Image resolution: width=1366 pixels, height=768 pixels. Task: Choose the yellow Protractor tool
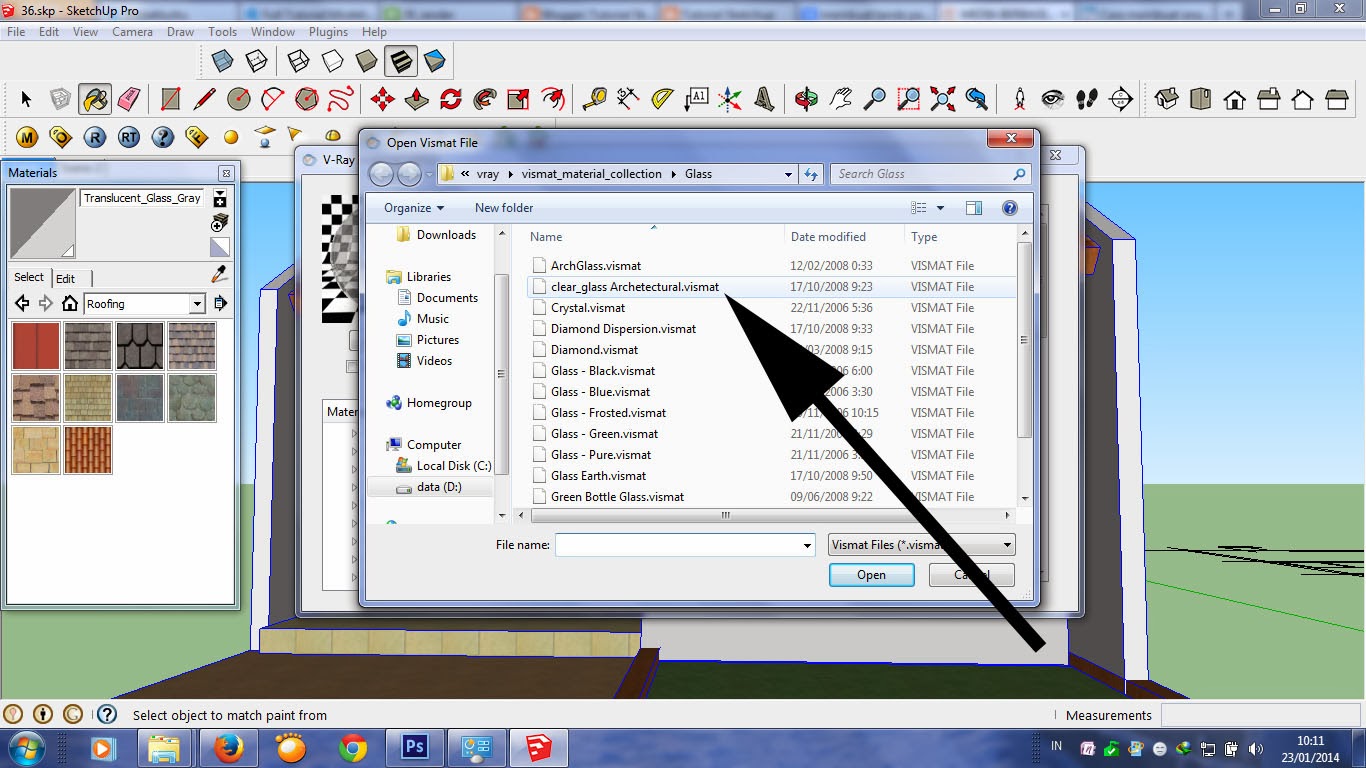663,99
